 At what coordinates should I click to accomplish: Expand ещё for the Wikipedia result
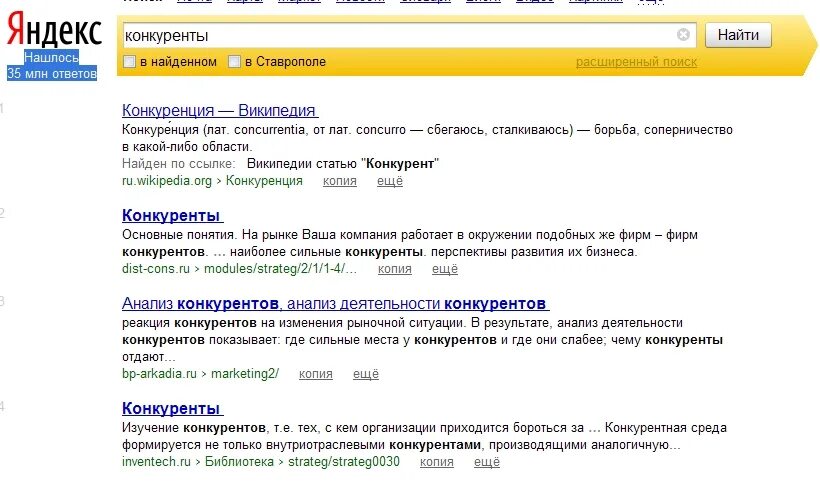pos(390,181)
